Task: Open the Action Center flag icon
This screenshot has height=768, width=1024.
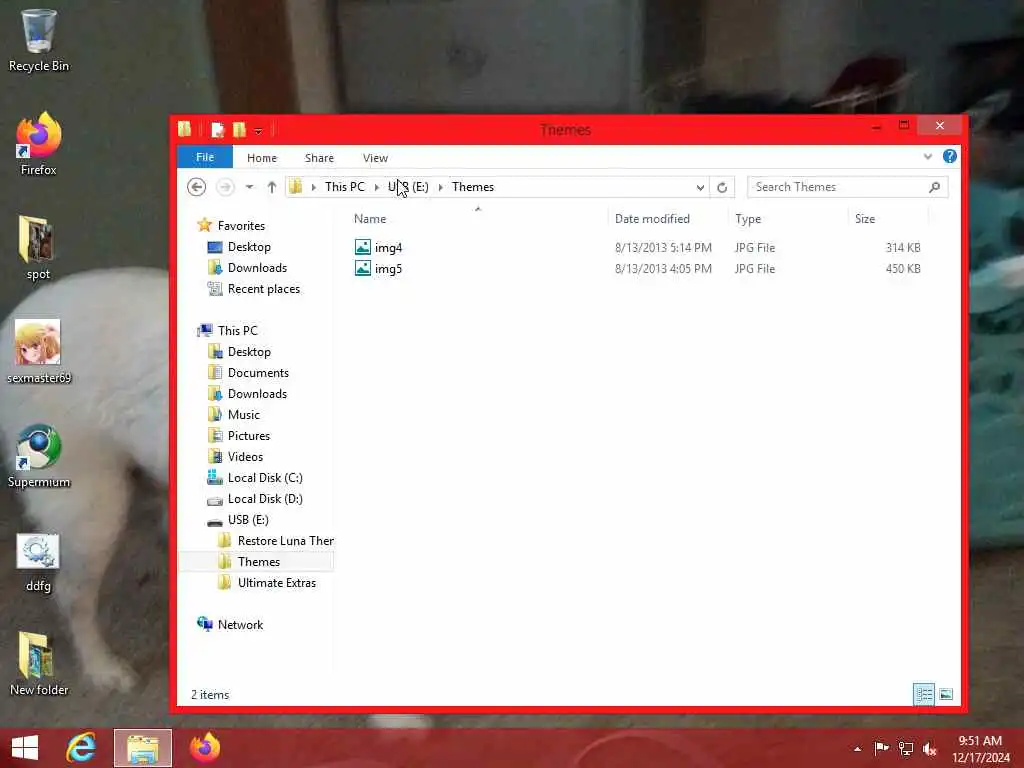Action: click(x=881, y=748)
